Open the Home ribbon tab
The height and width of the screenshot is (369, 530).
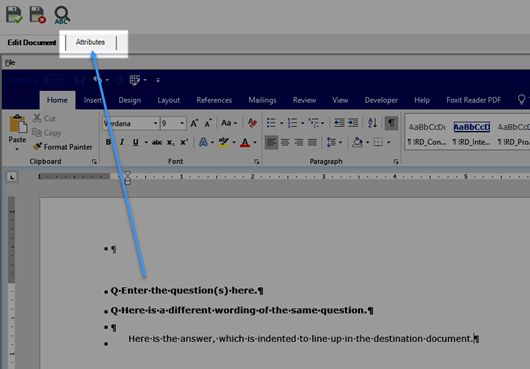57,100
